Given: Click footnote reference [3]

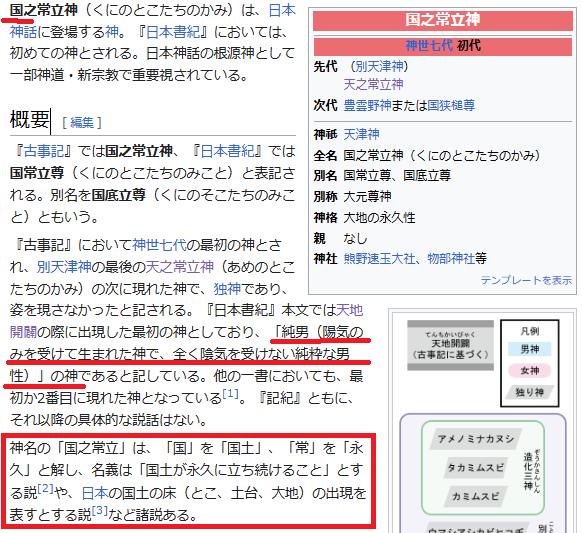Looking at the screenshot, I should point(100,511).
